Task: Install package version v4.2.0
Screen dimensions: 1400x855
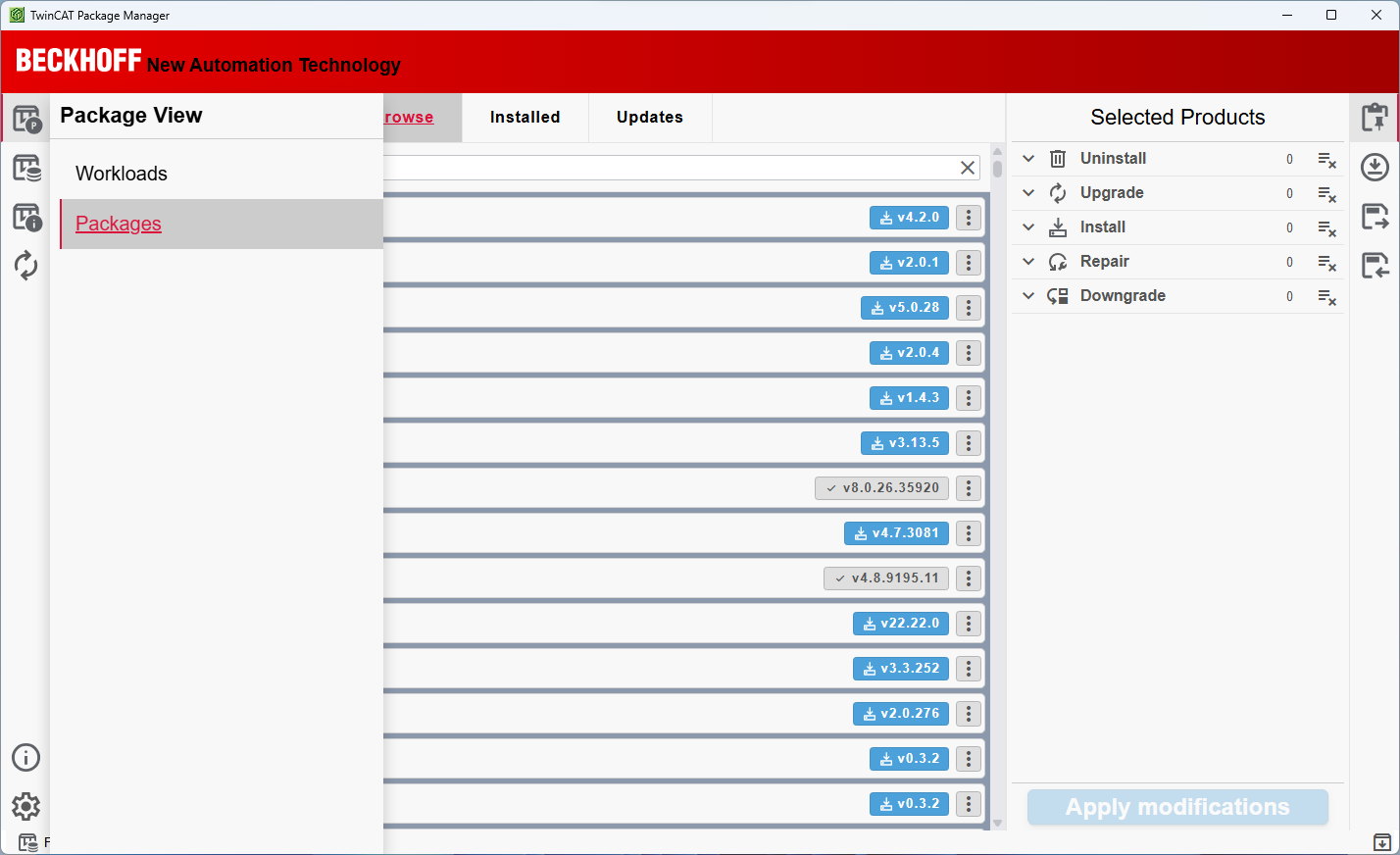Action: pos(909,218)
